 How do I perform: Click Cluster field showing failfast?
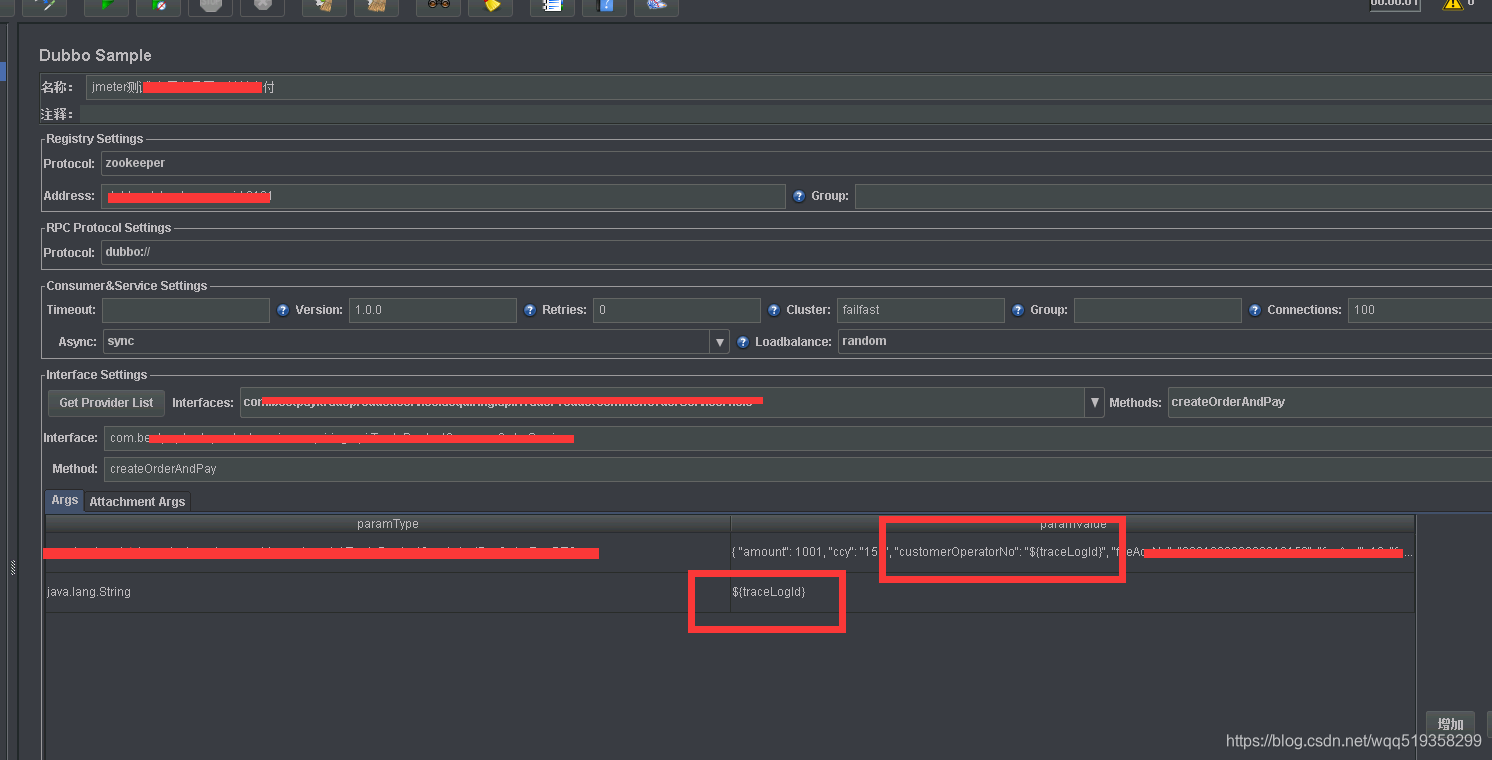921,310
